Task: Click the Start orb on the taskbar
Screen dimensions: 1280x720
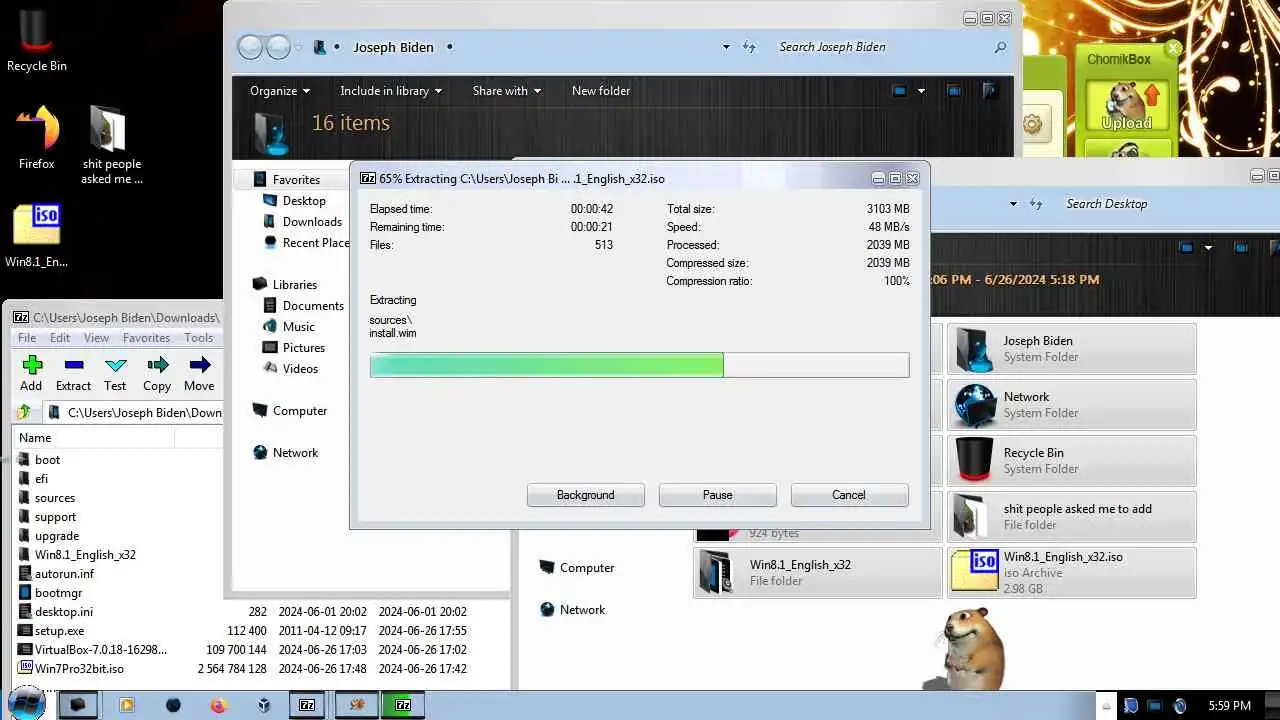Action: tap(25, 705)
